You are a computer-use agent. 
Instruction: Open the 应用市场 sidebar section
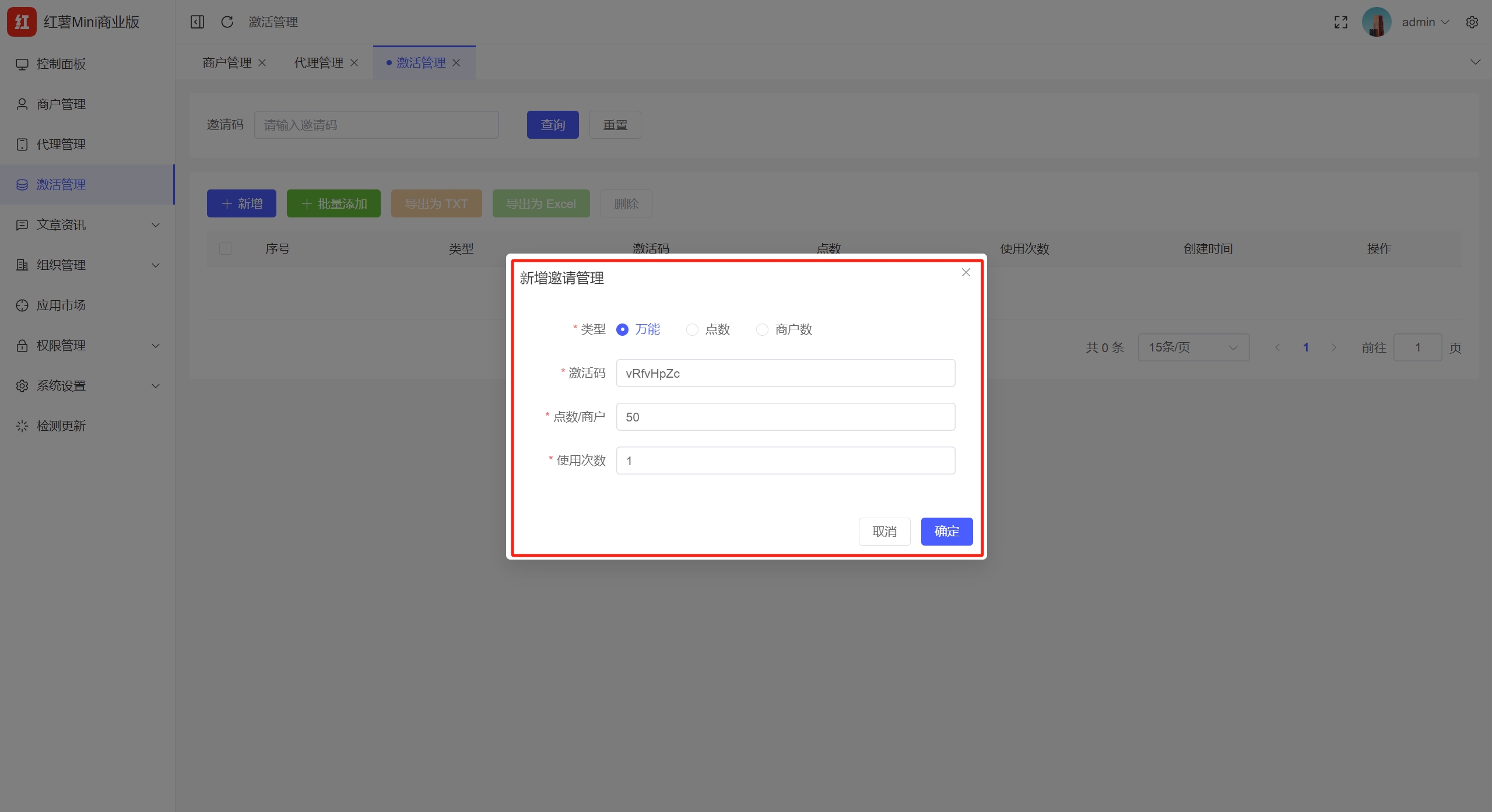pos(61,305)
